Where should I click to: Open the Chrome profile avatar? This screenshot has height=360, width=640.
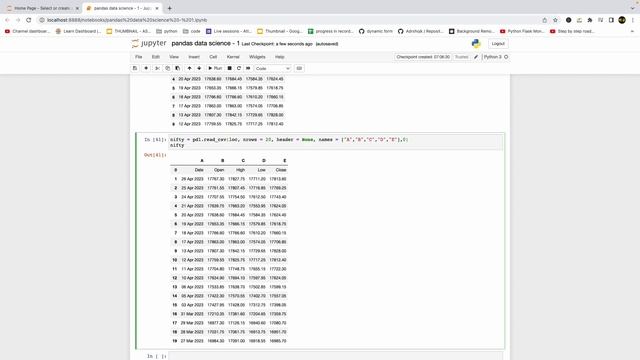[x=622, y=20]
